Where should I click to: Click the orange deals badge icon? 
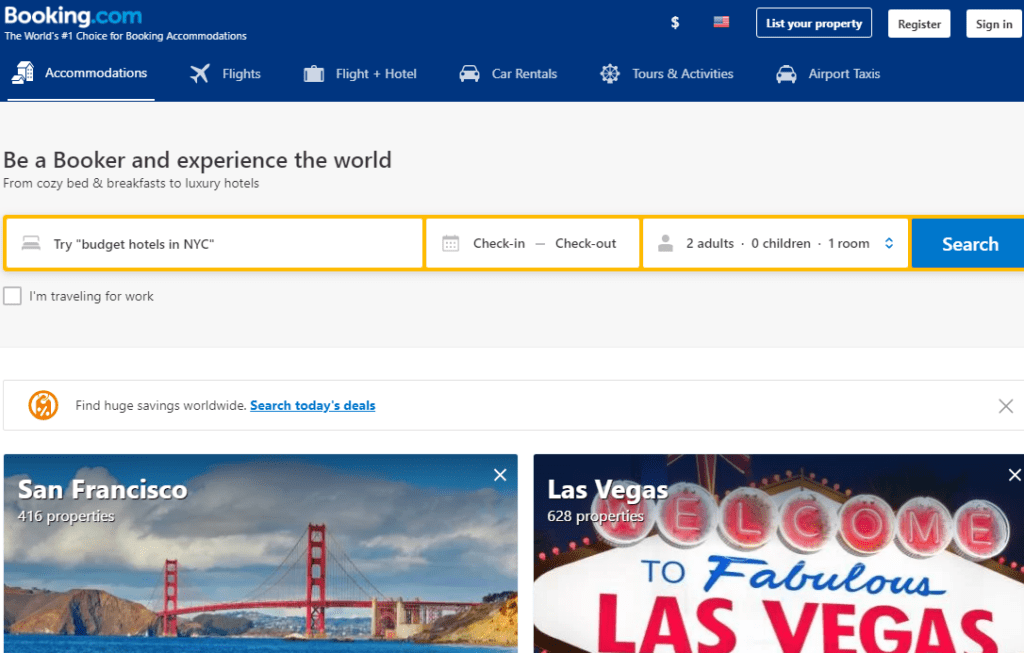click(43, 405)
